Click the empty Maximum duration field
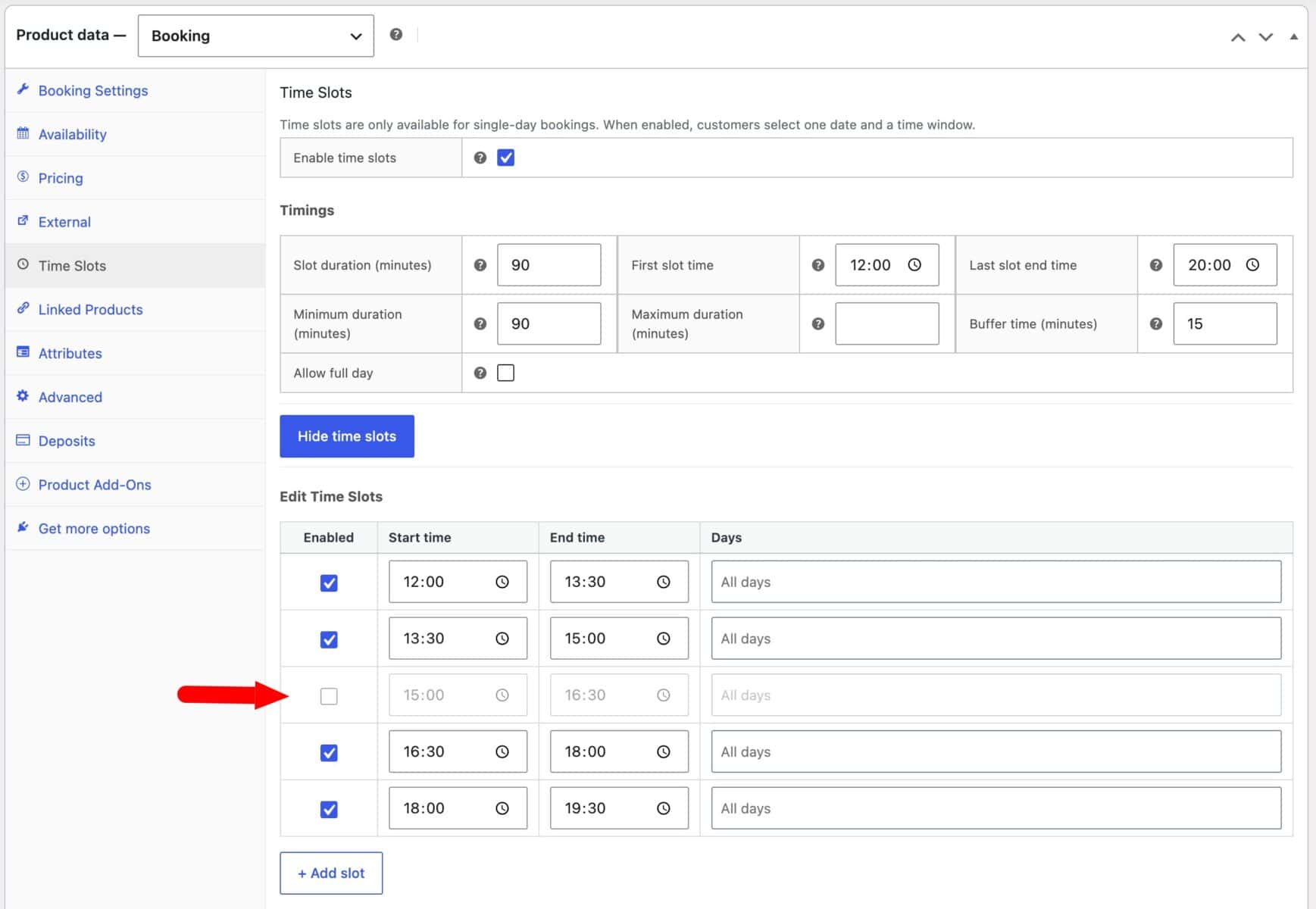This screenshot has height=909, width=1316. [887, 323]
